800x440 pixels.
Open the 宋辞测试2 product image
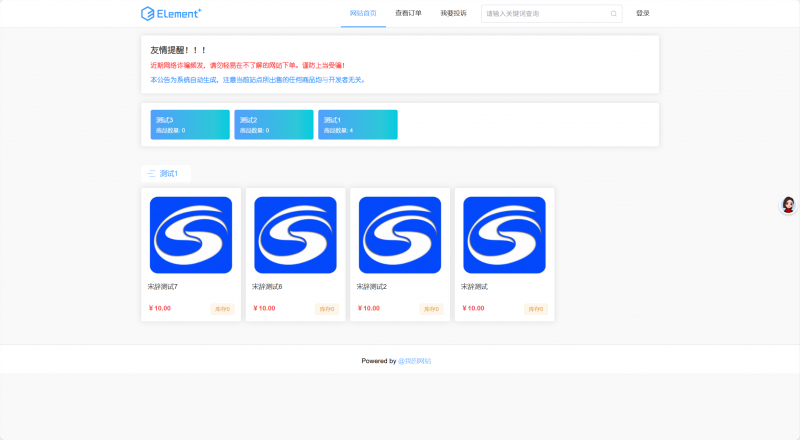pyautogui.click(x=400, y=235)
